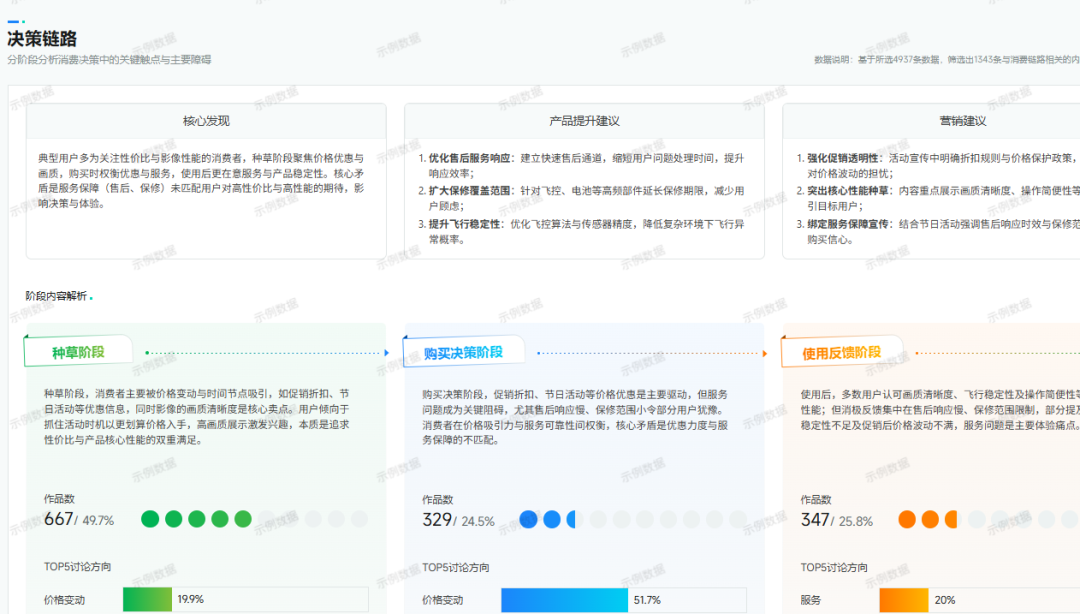Click the first blue dot beside the 329 count
1080x614 pixels.
(530, 519)
